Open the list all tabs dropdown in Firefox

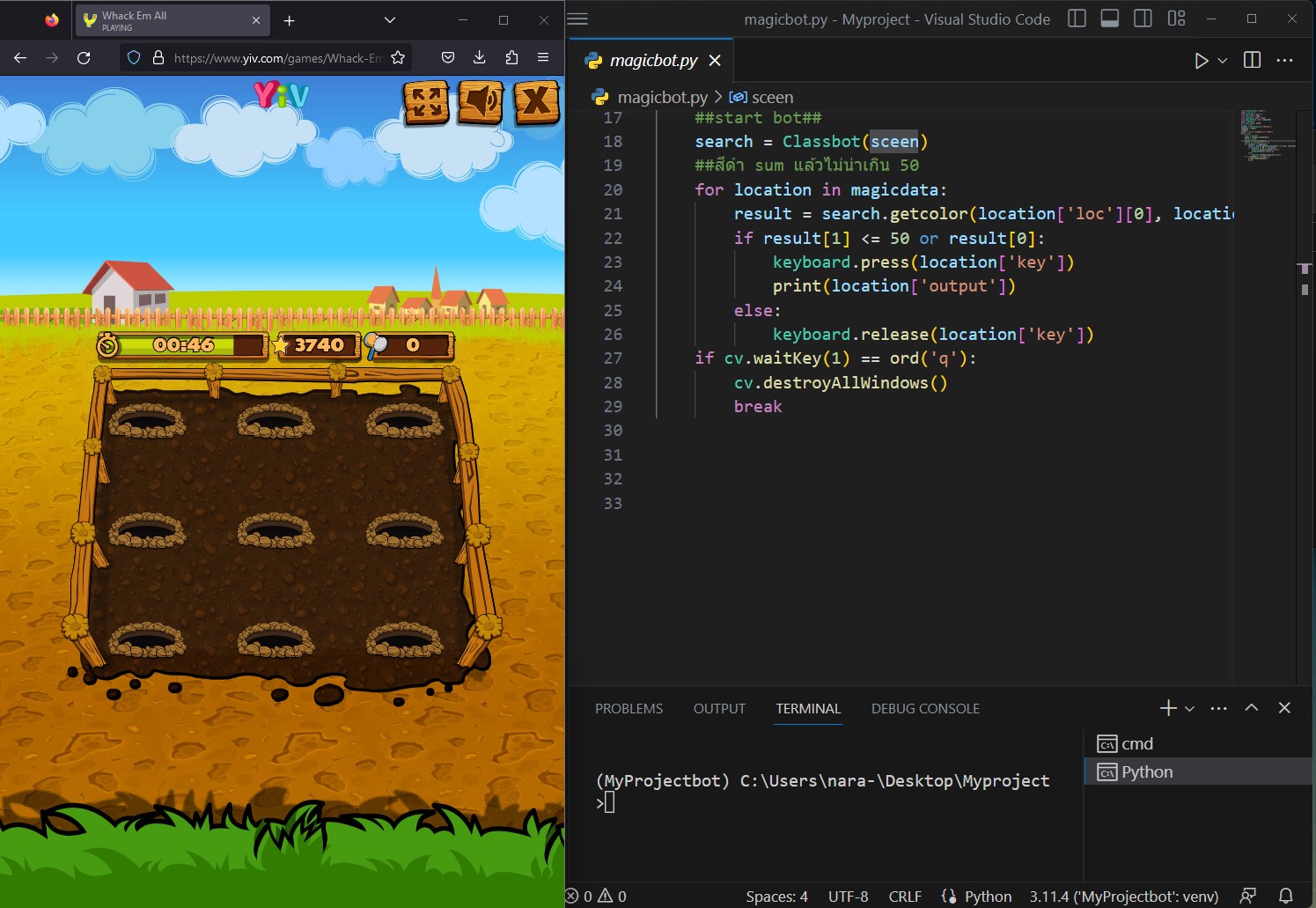point(390,20)
